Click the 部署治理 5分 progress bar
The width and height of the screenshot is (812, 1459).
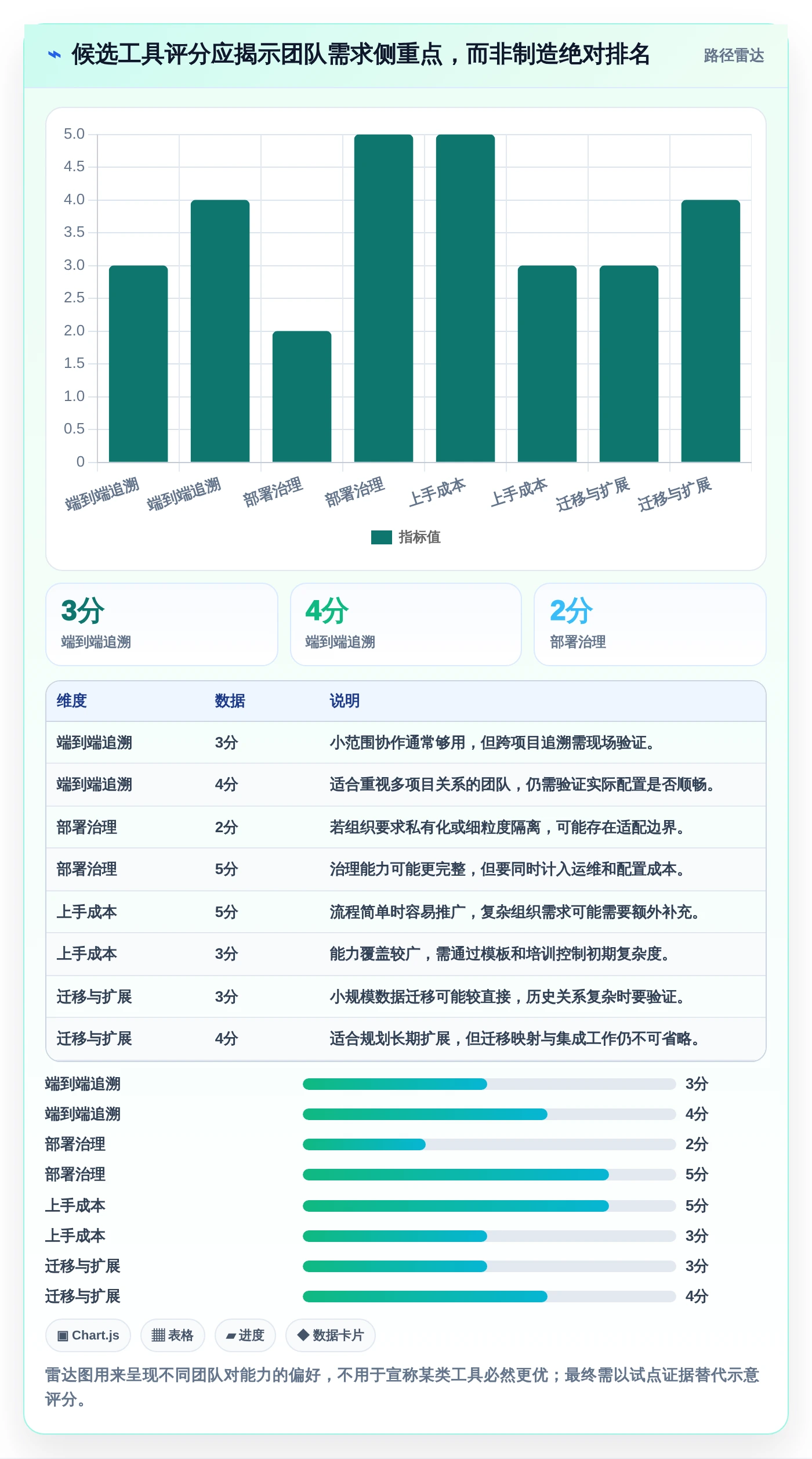(490, 1175)
